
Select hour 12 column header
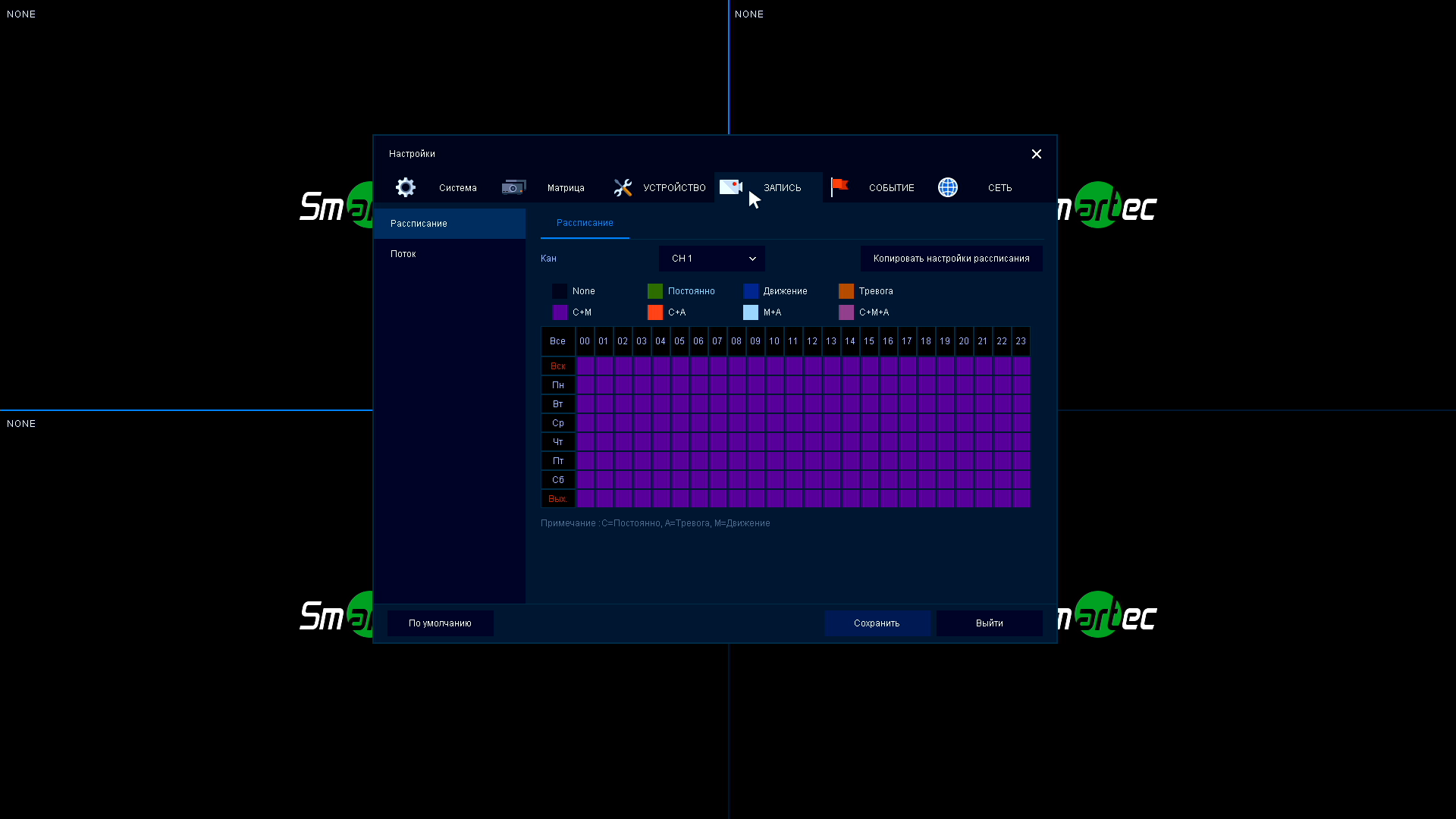coord(812,341)
